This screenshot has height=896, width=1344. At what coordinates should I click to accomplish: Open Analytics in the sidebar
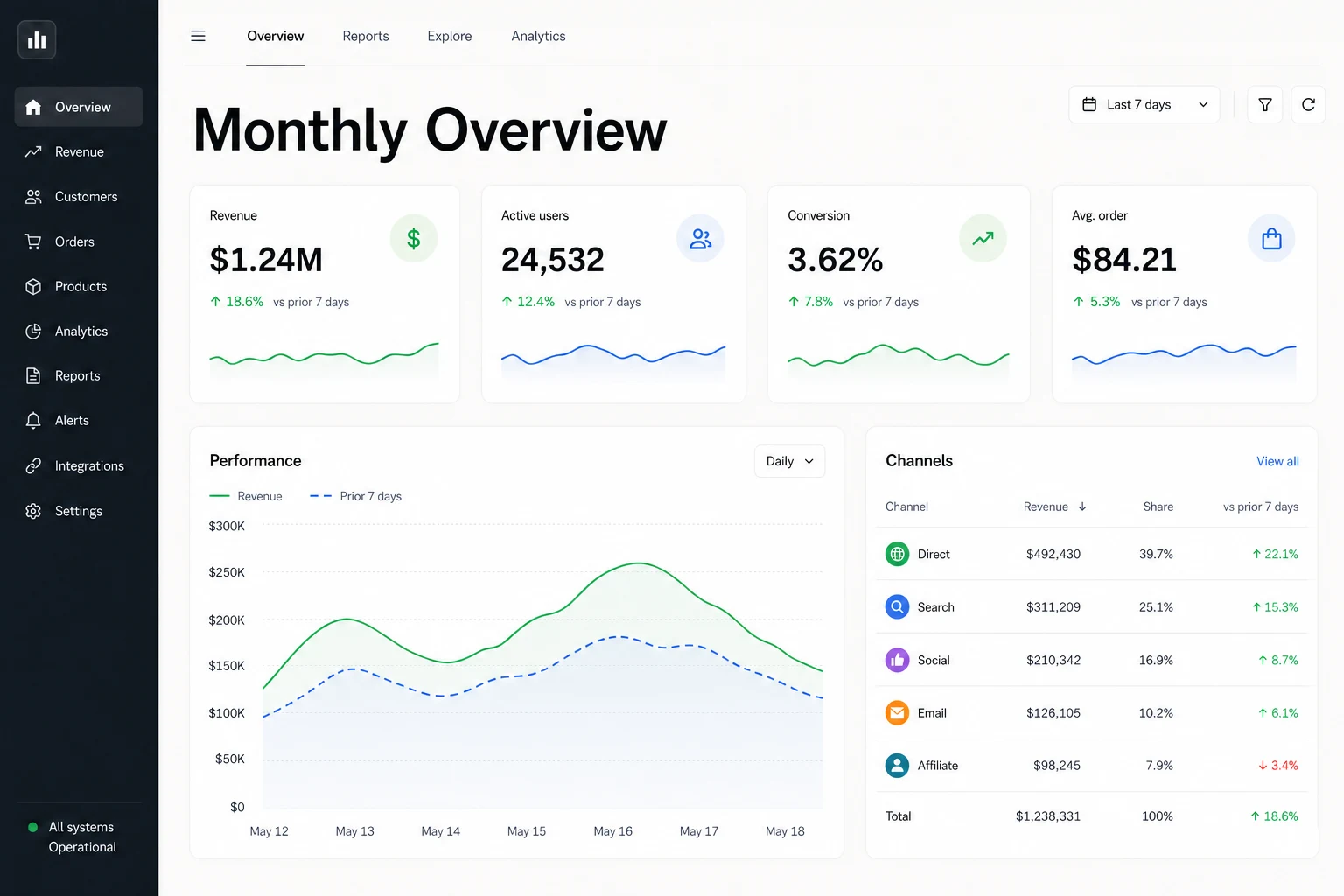[79, 332]
